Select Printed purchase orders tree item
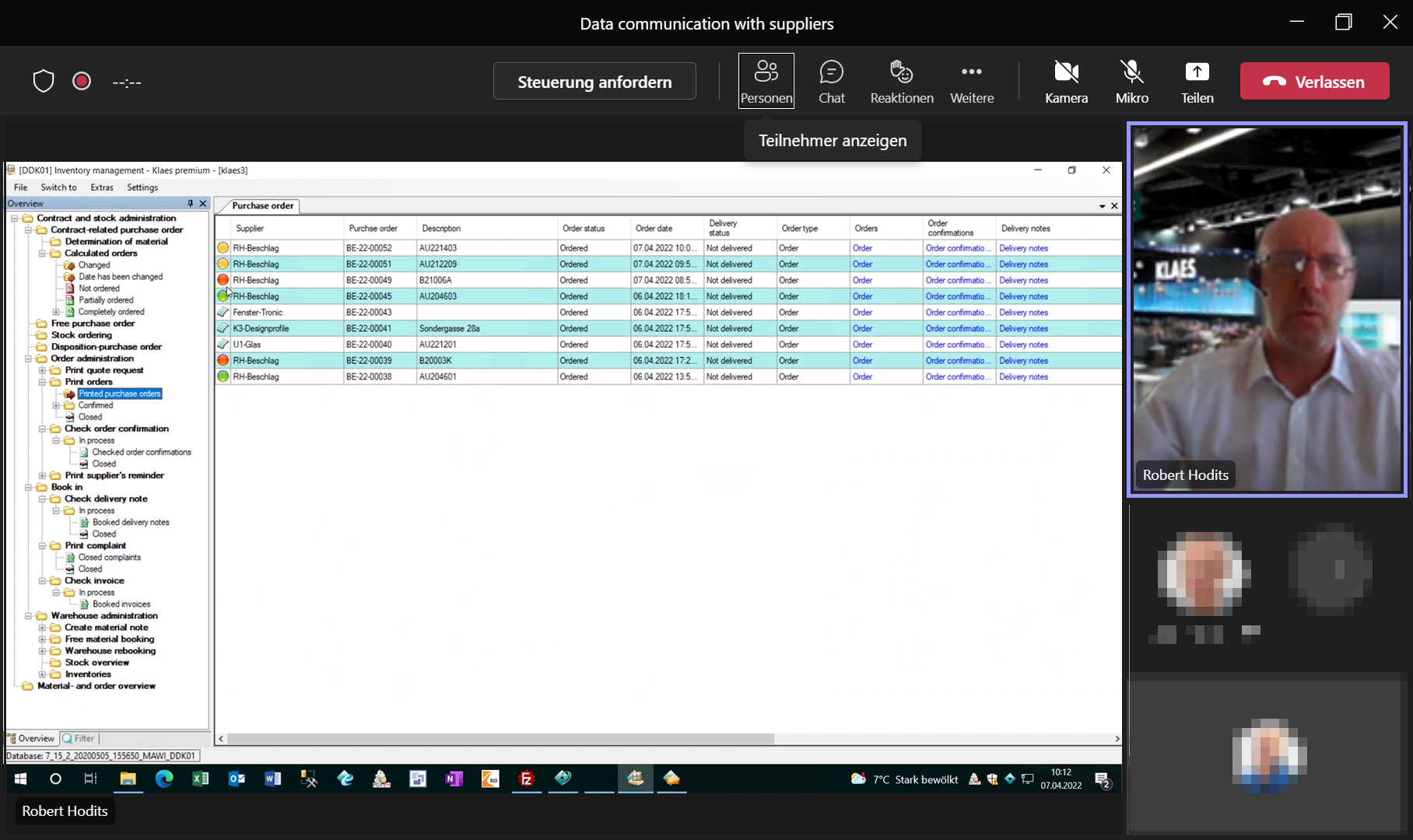The width and height of the screenshot is (1413, 840). (120, 394)
